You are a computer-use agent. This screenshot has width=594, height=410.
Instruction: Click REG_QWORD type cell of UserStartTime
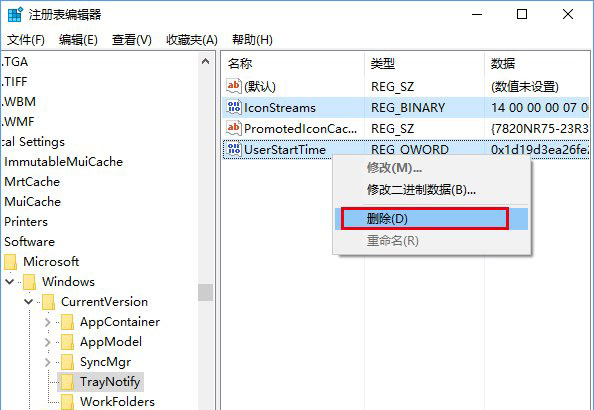(x=410, y=150)
